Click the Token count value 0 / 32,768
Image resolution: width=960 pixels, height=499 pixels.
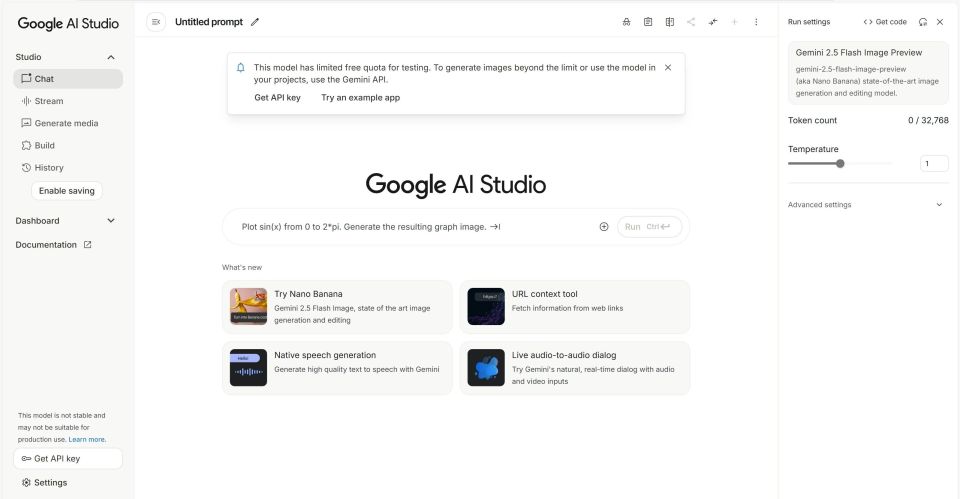click(x=928, y=120)
